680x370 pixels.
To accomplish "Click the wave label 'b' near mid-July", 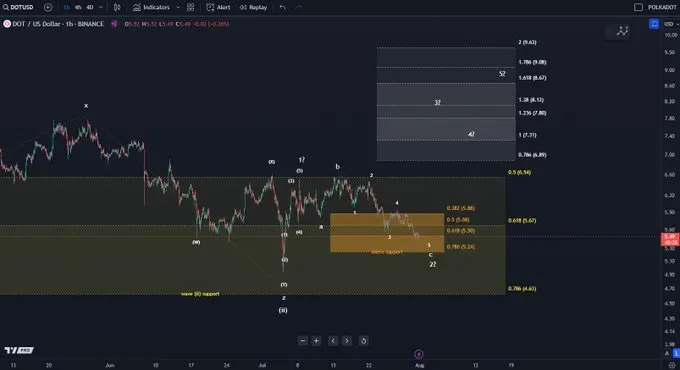I will 337,167.
